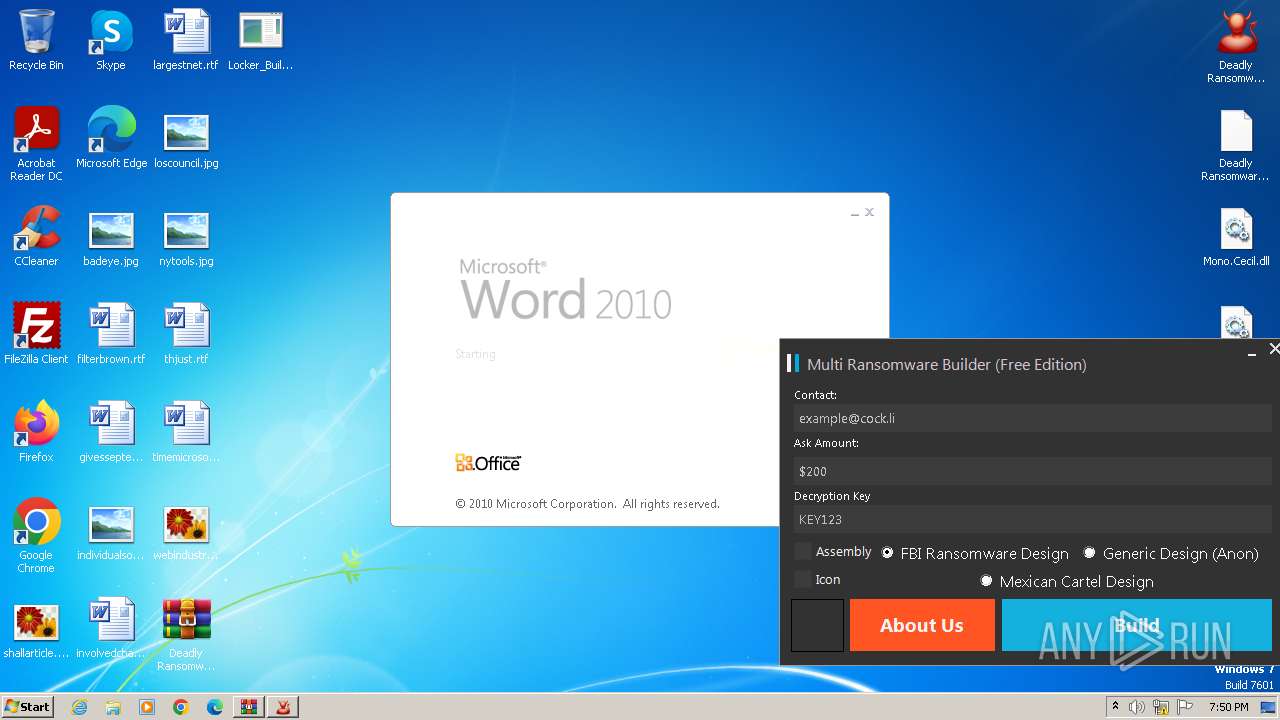Open the Skype desktop shortcut
This screenshot has width=1280, height=720.
point(111,40)
